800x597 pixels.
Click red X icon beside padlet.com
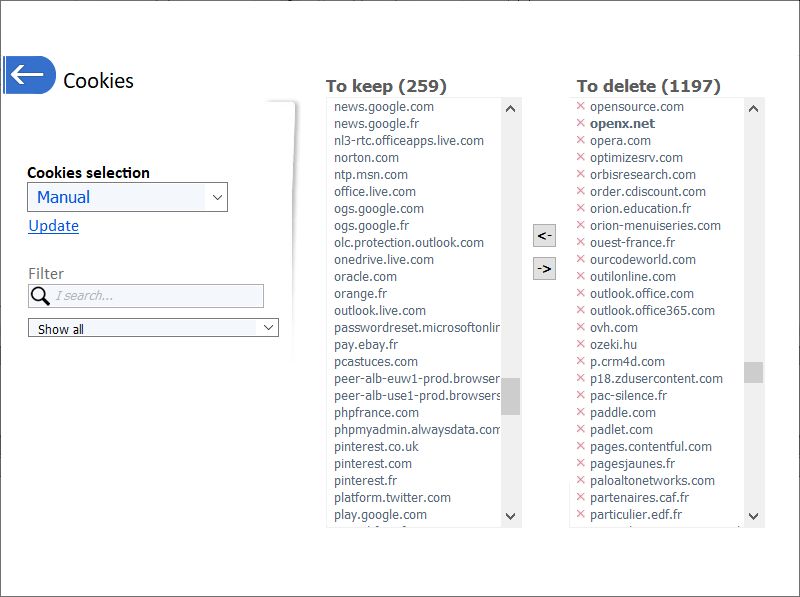coord(580,429)
